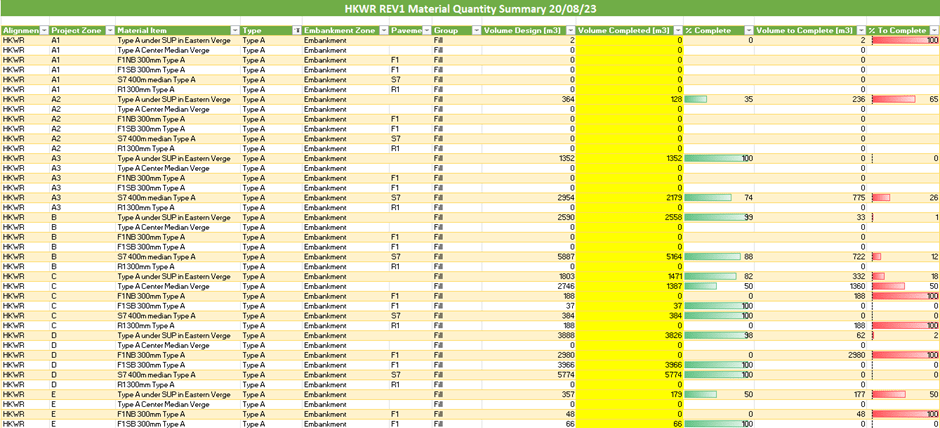Viewport: 940px width, 428px height.
Task: Click the Group column filter button
Action: [x=474, y=31]
